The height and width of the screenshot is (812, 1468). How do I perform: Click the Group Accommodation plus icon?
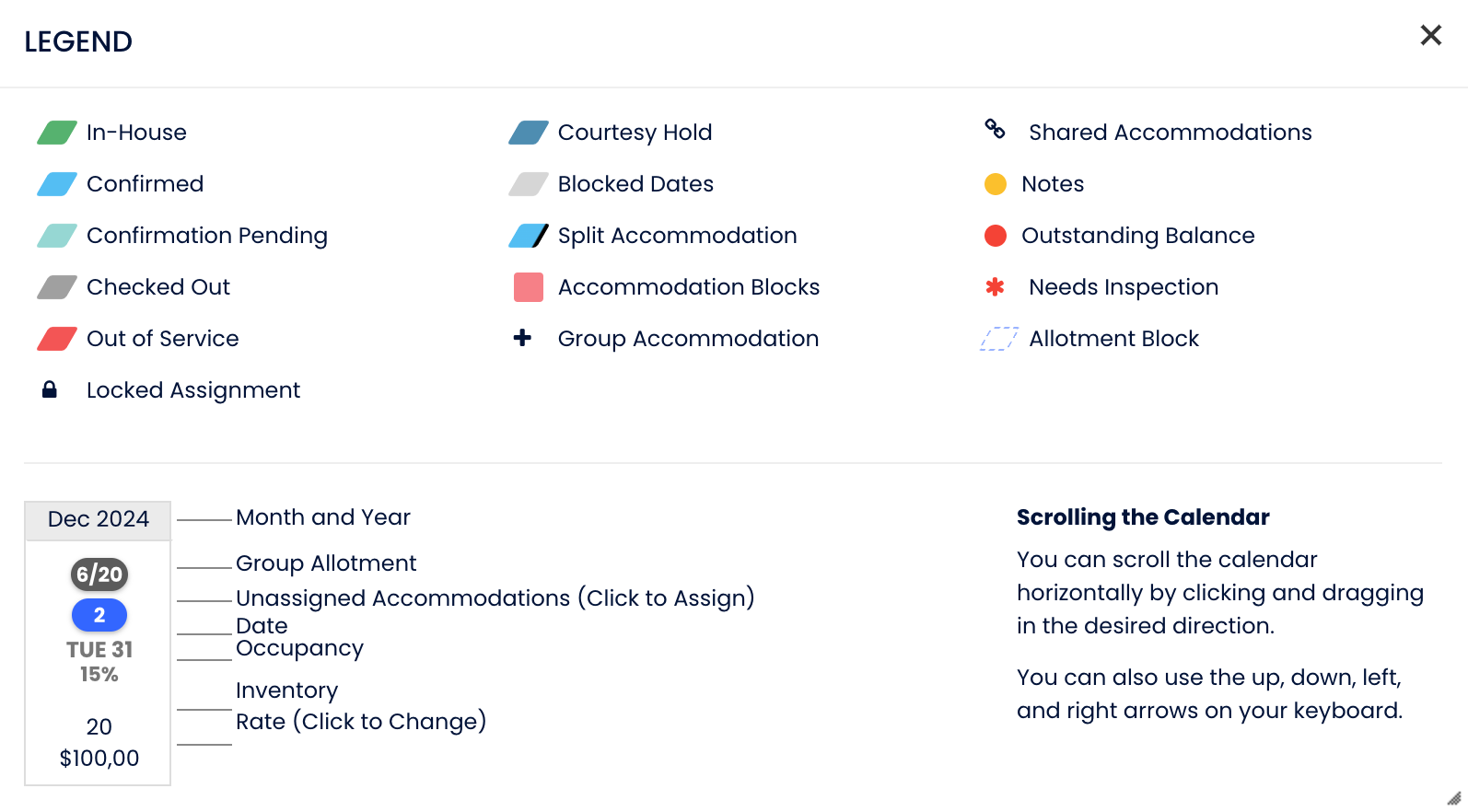point(522,338)
